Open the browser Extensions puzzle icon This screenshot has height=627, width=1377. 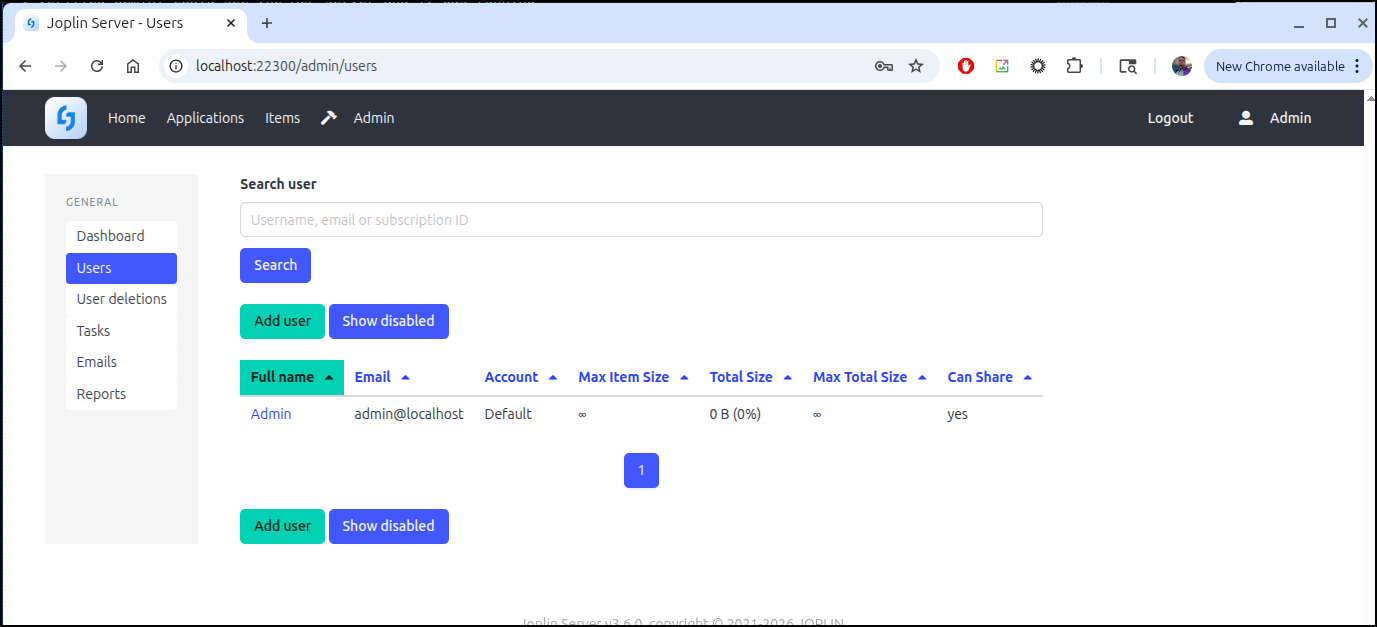(x=1074, y=66)
